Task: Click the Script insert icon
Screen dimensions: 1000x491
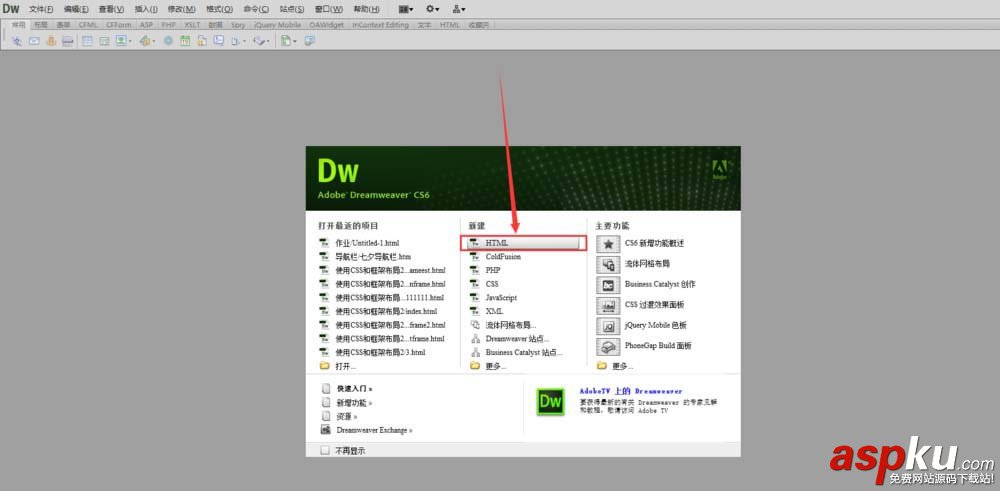Action: tap(259, 41)
